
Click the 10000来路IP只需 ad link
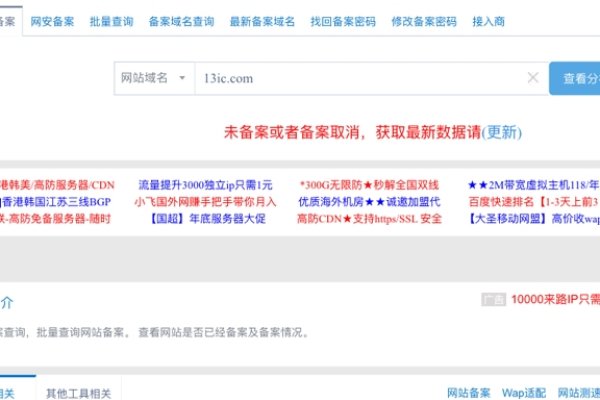pos(556,299)
